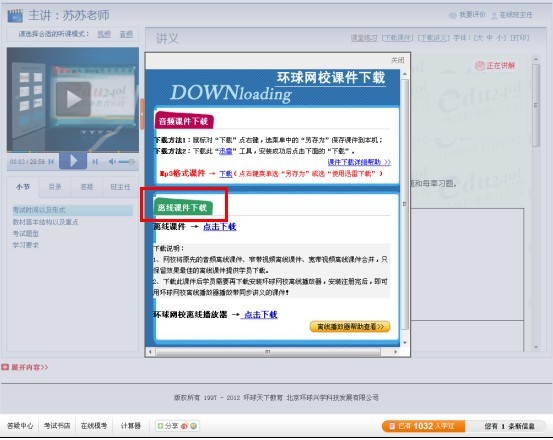Click the blue play button below video

click(x=73, y=161)
